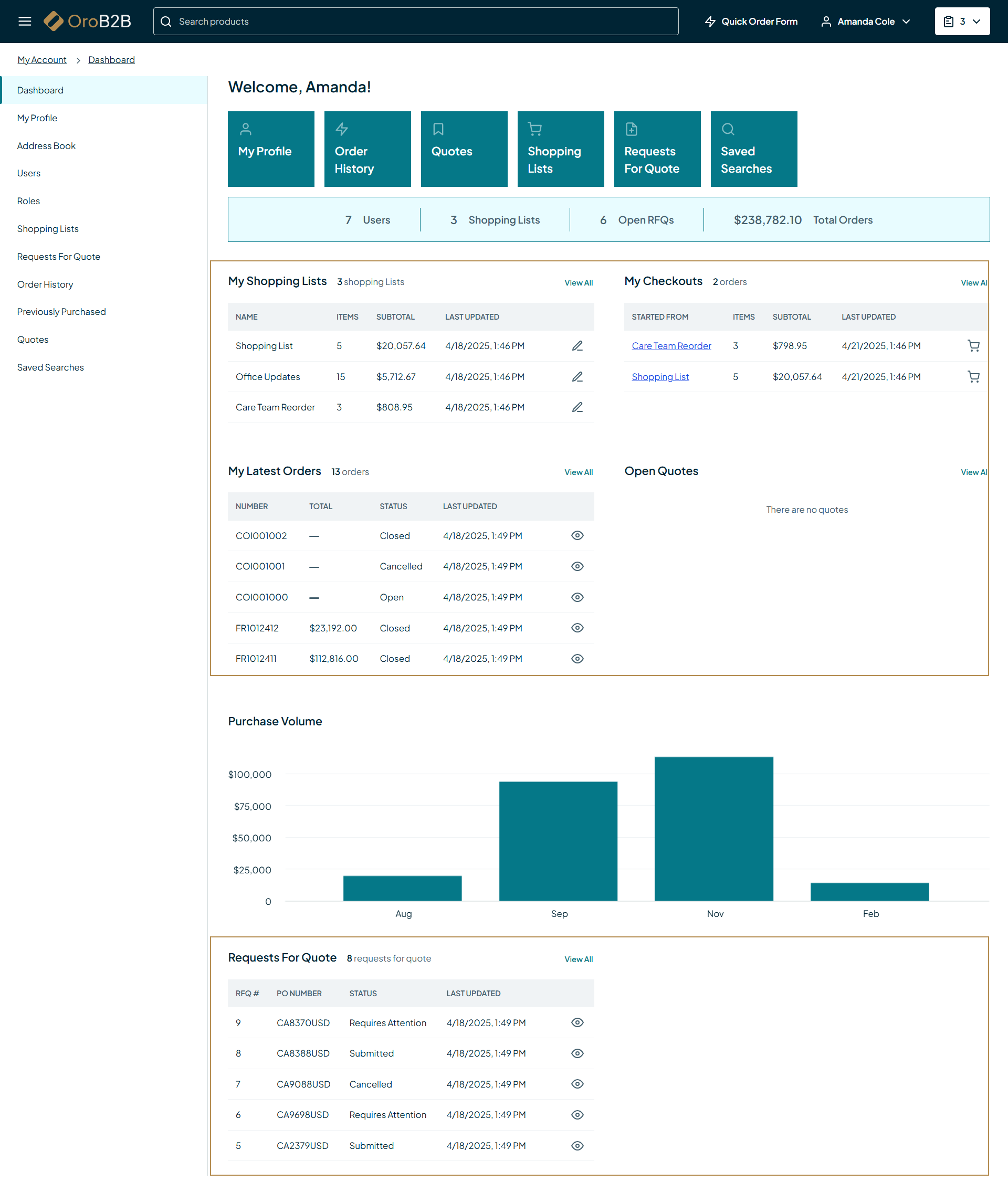This screenshot has width=1008, height=1203.
Task: View order FRI012412 details eye icon
Action: [577, 628]
